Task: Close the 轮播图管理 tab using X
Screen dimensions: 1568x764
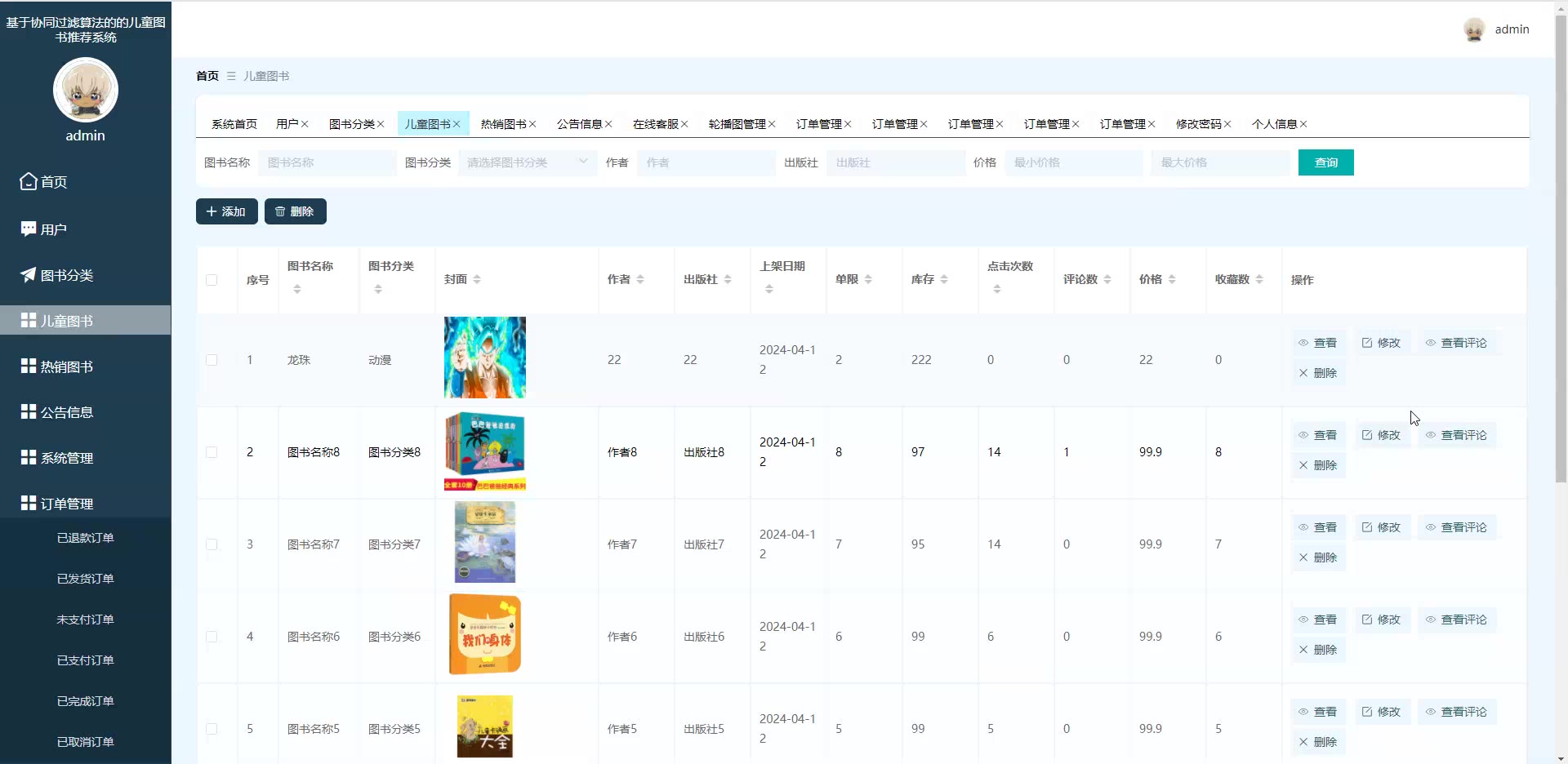Action: (772, 124)
